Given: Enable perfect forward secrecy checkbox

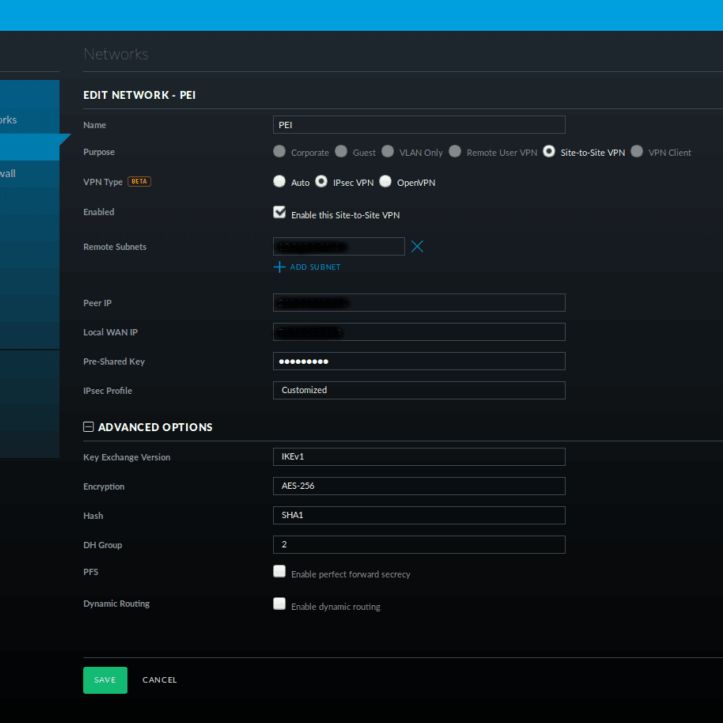Looking at the screenshot, I should 279,571.
